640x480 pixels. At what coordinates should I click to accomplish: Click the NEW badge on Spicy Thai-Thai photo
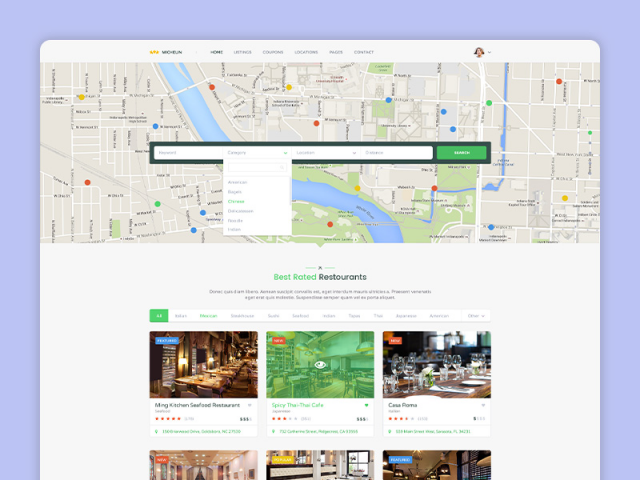[278, 340]
